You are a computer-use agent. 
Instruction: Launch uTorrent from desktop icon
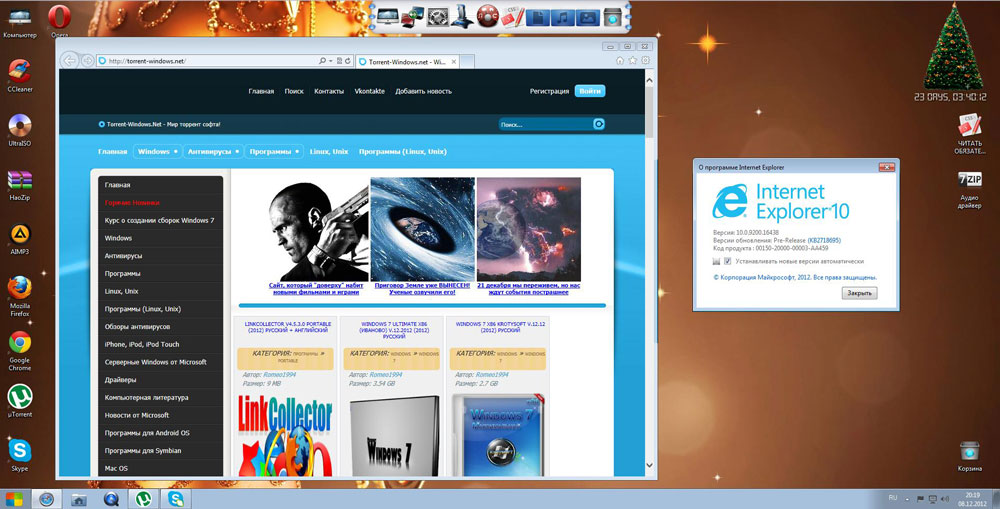coord(19,398)
